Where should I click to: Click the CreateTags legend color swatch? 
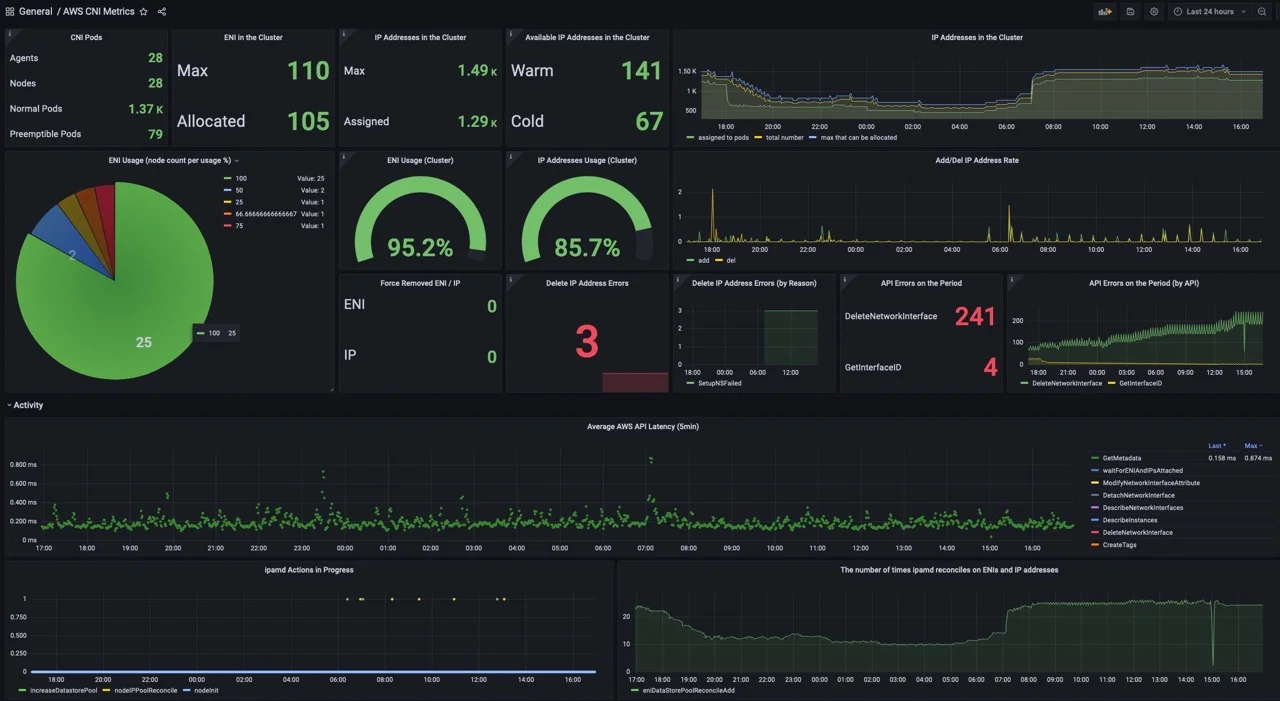[1095, 545]
